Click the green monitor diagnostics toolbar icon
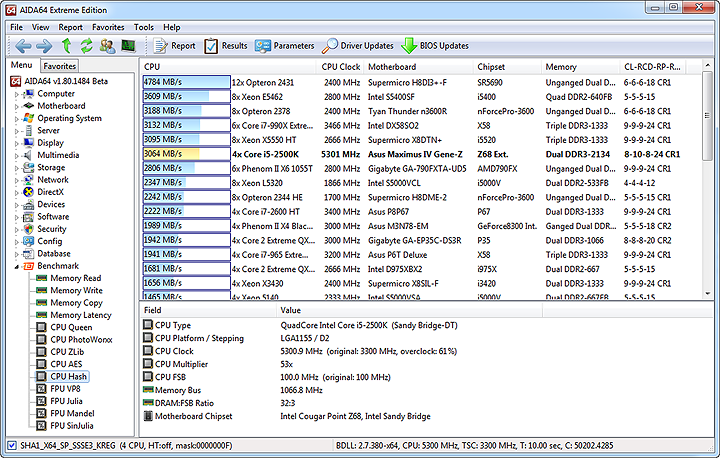 [128, 45]
